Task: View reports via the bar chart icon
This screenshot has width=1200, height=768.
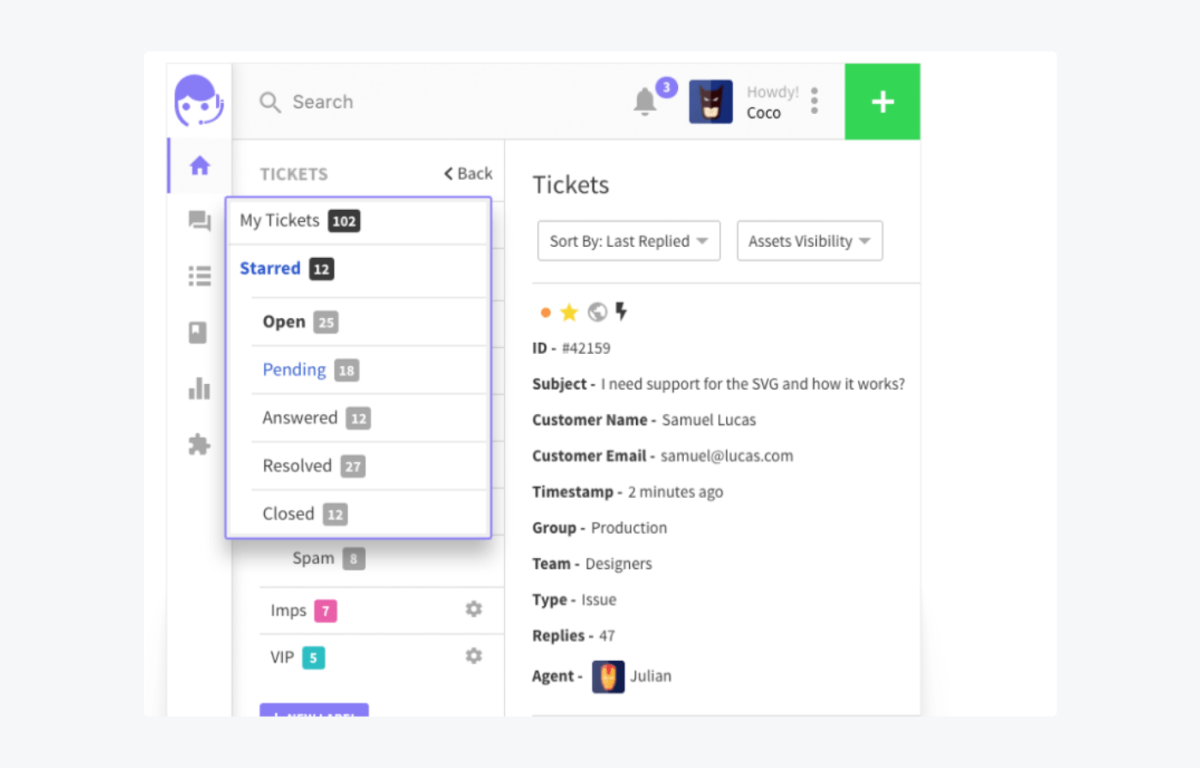Action: pyautogui.click(x=198, y=390)
